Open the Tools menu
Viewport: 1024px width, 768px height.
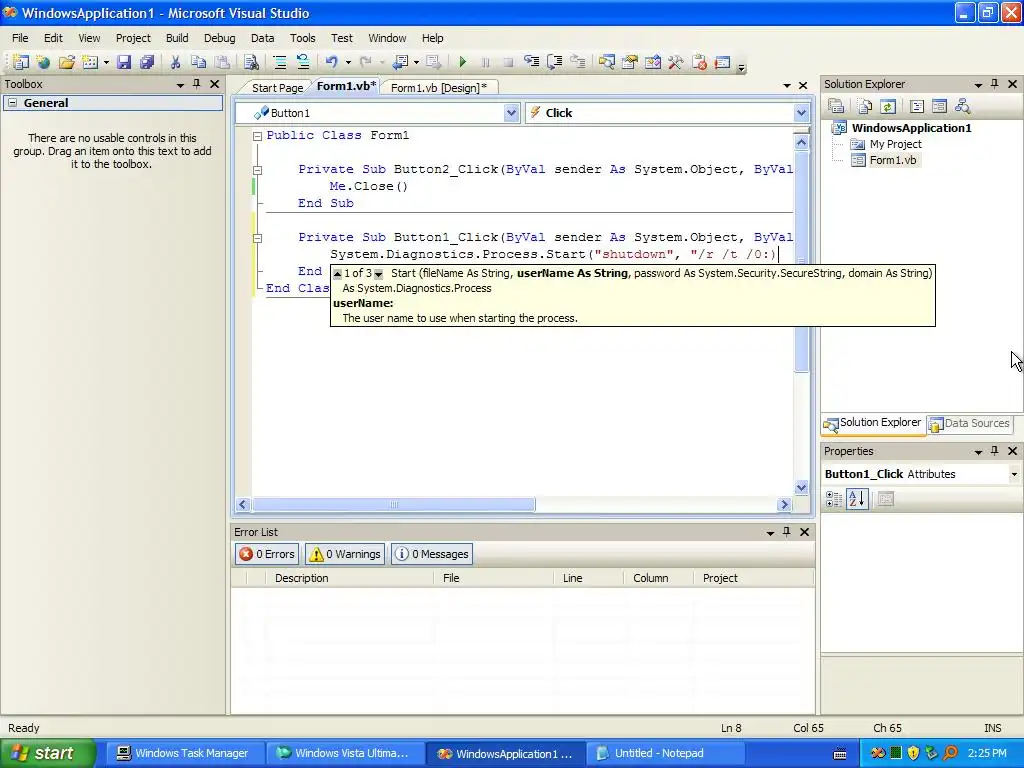[302, 38]
